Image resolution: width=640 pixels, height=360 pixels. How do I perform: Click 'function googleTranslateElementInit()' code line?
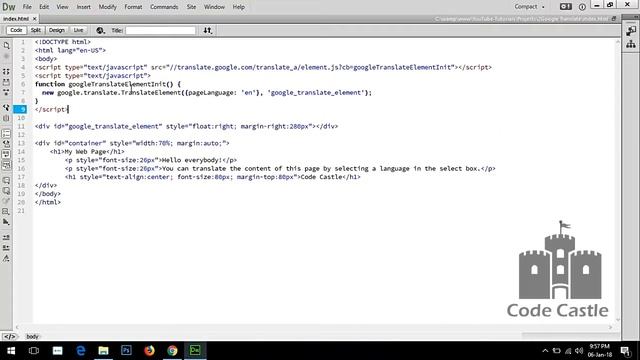point(108,84)
